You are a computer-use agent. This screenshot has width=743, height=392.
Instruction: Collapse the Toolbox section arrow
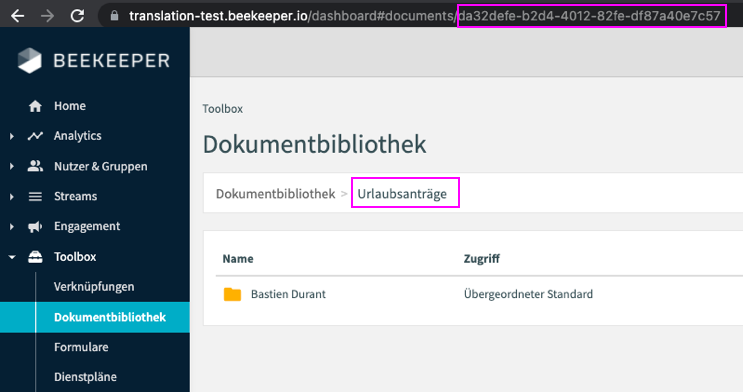pyautogui.click(x=12, y=257)
